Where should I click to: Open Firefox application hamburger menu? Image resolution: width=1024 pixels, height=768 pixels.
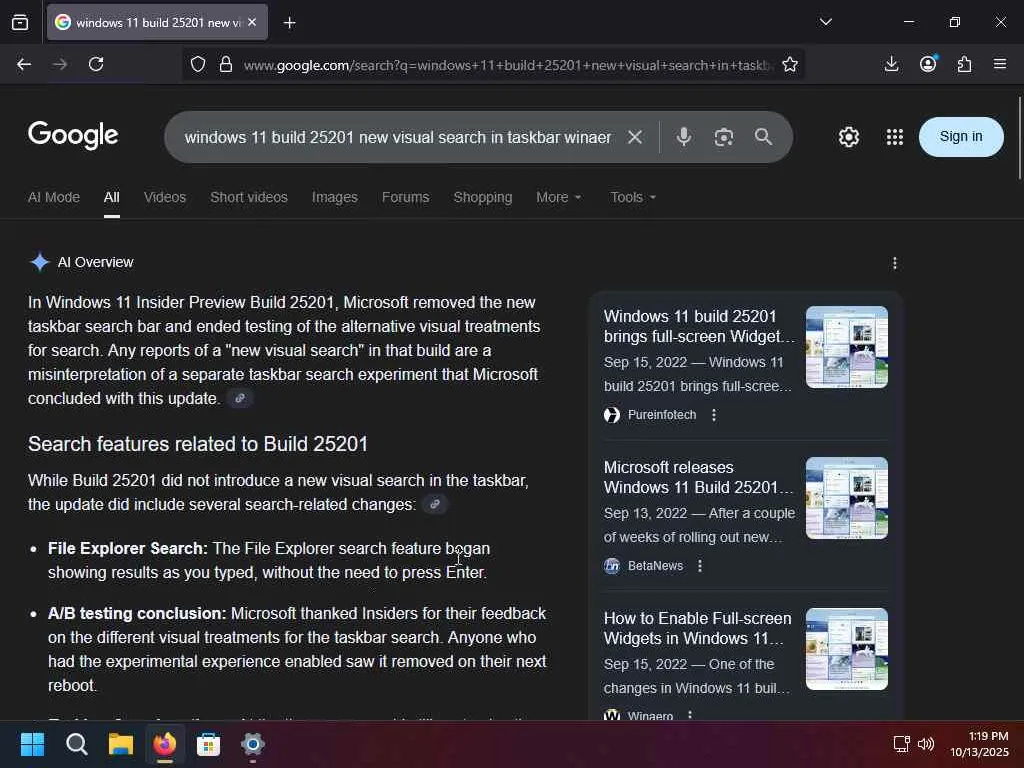[1000, 64]
